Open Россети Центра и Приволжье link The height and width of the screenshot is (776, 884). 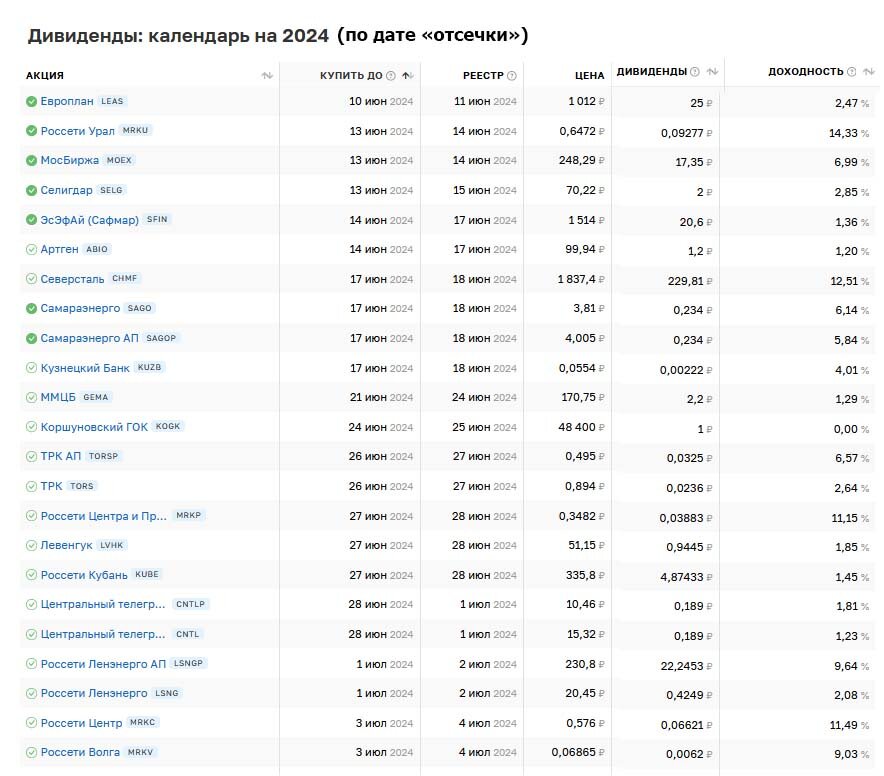click(x=104, y=516)
